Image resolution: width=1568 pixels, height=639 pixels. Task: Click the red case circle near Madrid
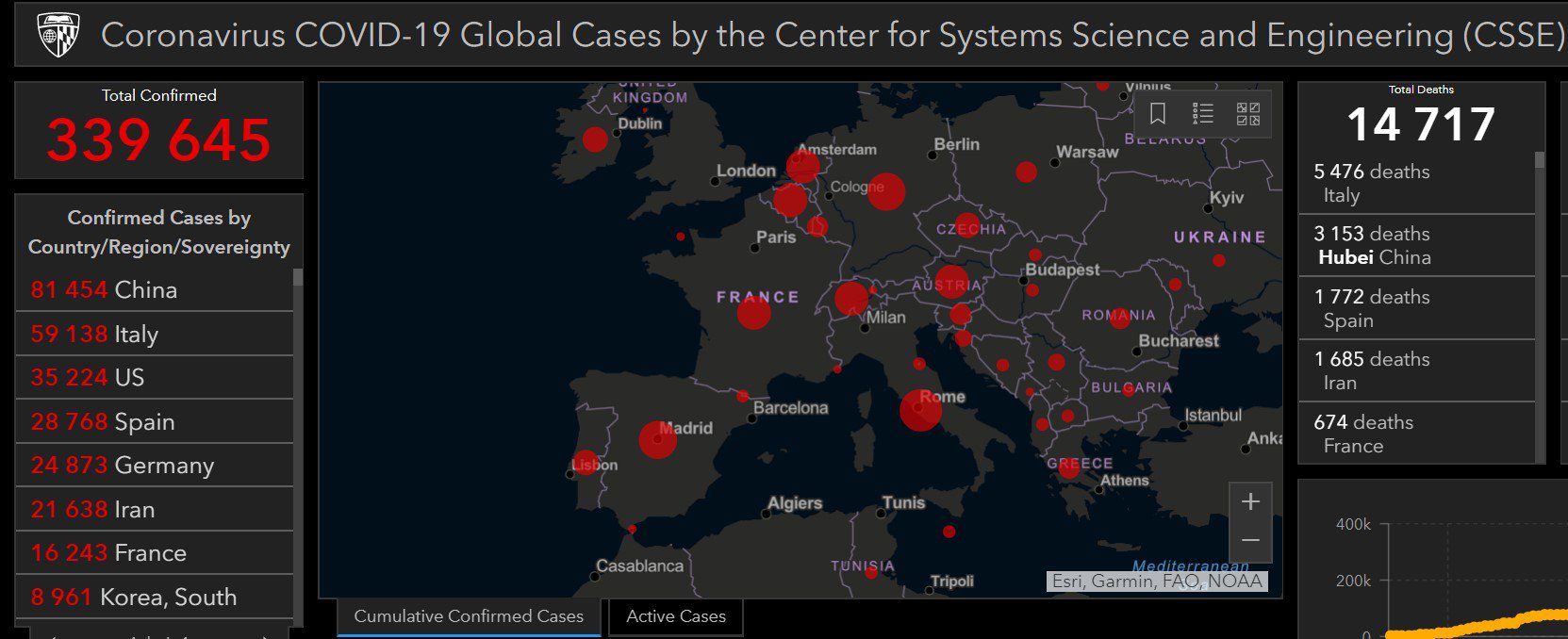(657, 439)
